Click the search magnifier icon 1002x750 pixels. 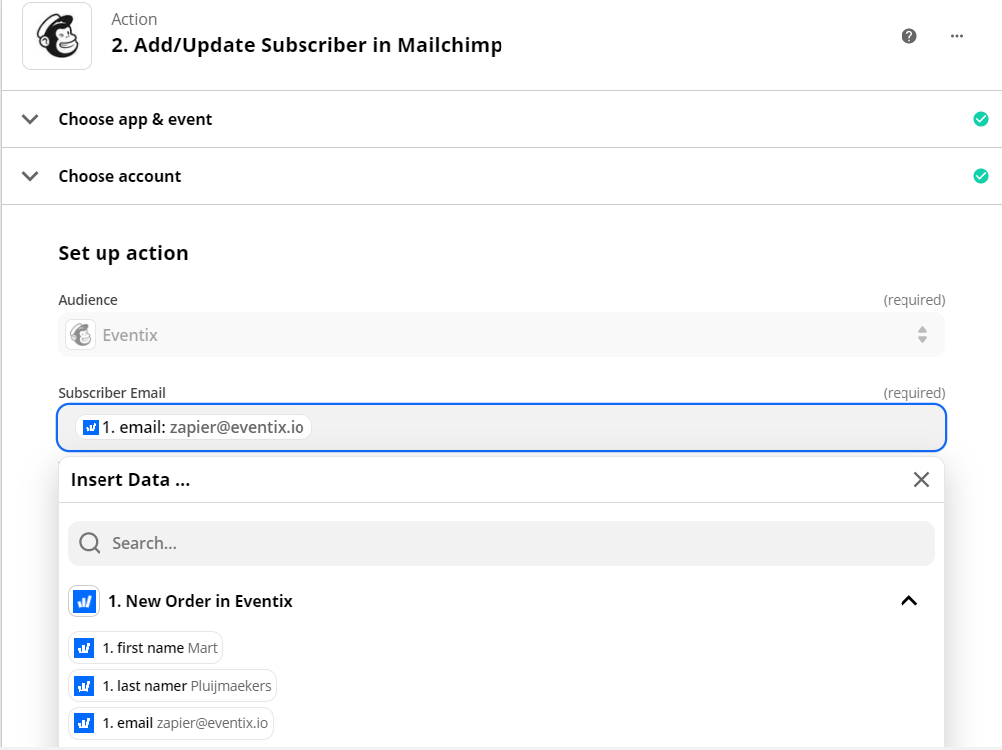tap(89, 543)
